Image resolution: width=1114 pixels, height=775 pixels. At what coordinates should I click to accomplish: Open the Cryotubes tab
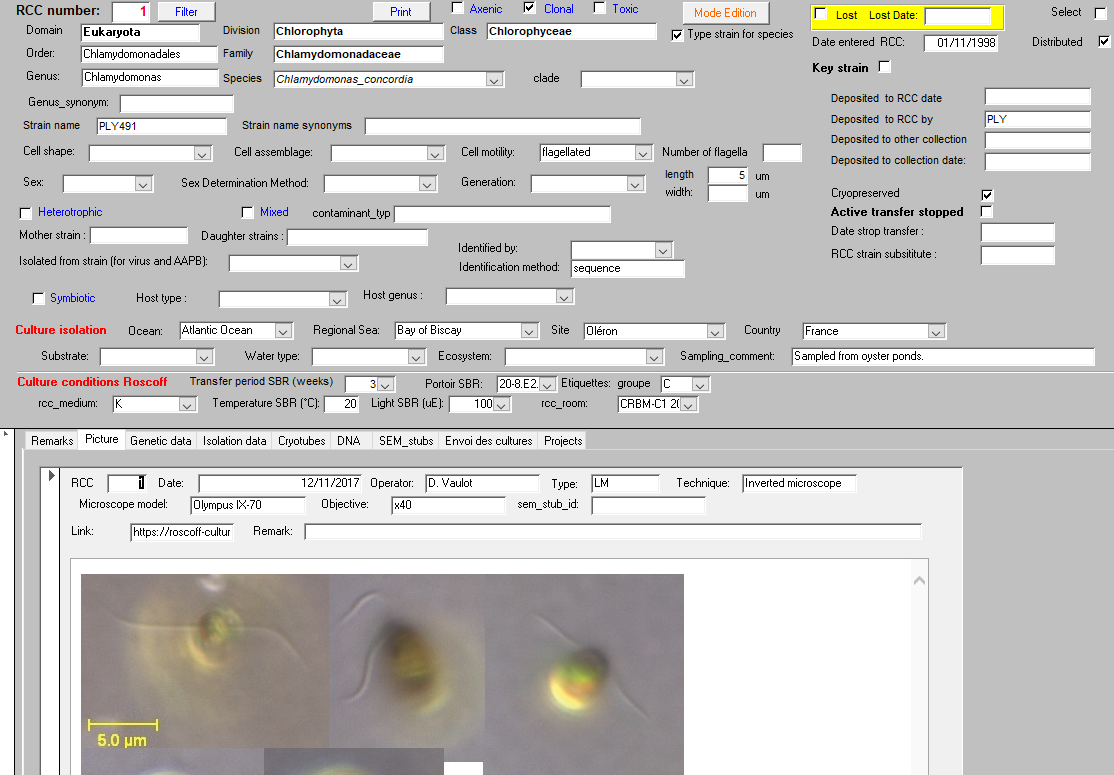pyautogui.click(x=301, y=441)
